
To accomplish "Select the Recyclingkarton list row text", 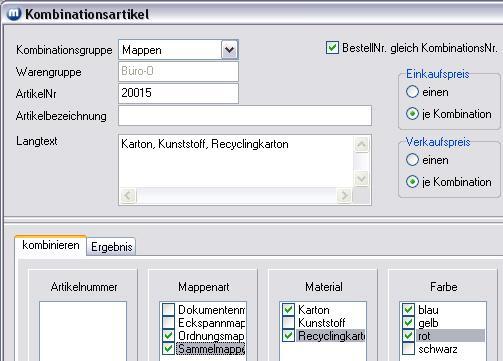I will pos(331,336).
